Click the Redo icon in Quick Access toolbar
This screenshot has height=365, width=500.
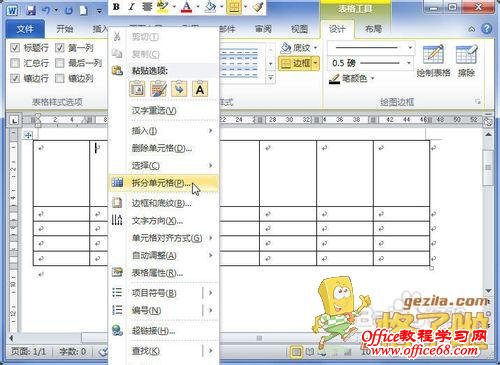(69, 11)
